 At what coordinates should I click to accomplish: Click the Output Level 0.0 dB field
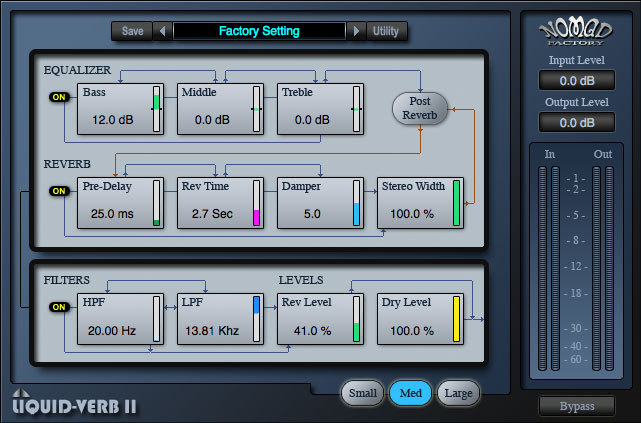click(577, 123)
